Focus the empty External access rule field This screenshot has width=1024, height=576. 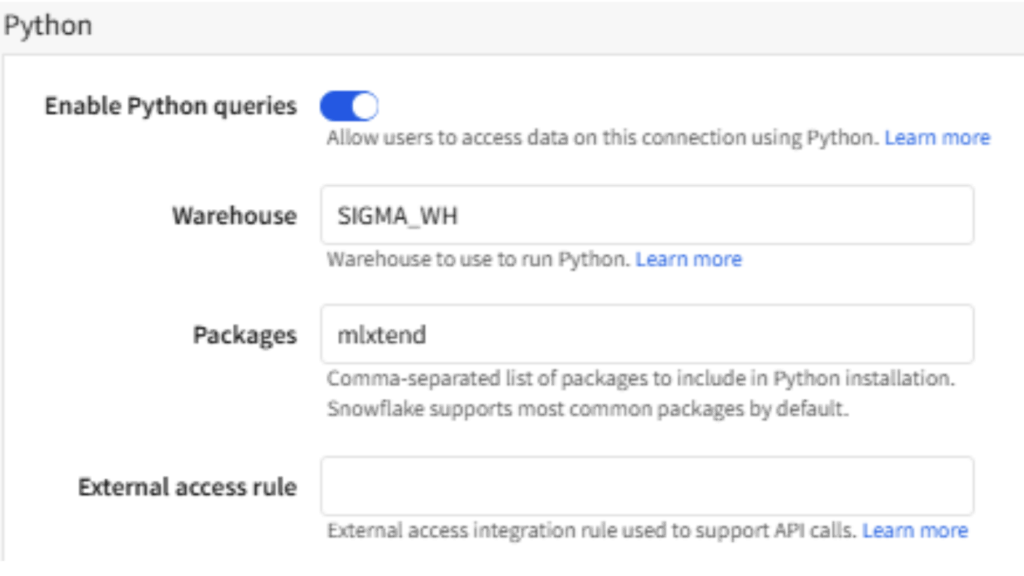coord(646,486)
